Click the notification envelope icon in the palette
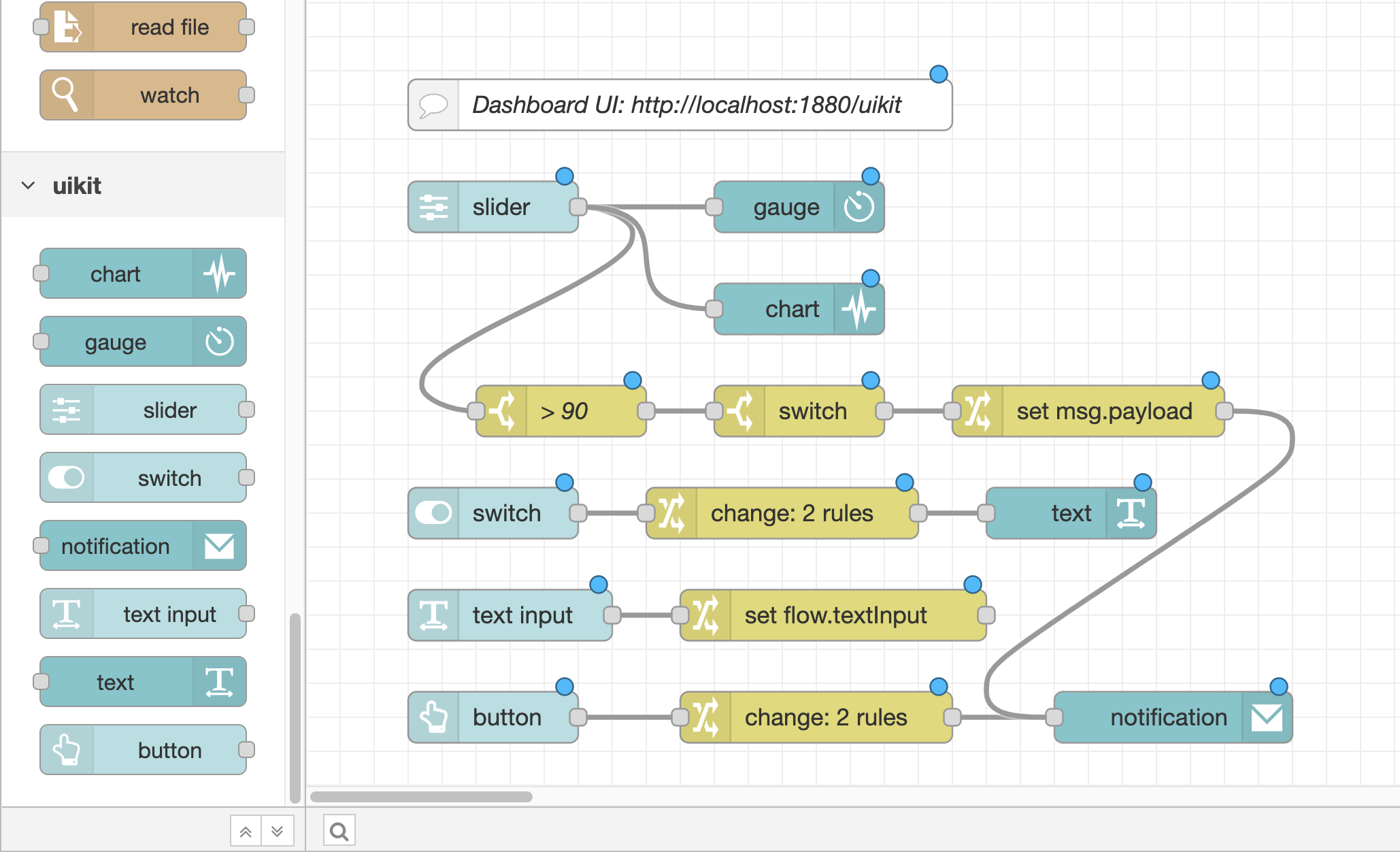Viewport: 1400px width, 852px height. 219,545
